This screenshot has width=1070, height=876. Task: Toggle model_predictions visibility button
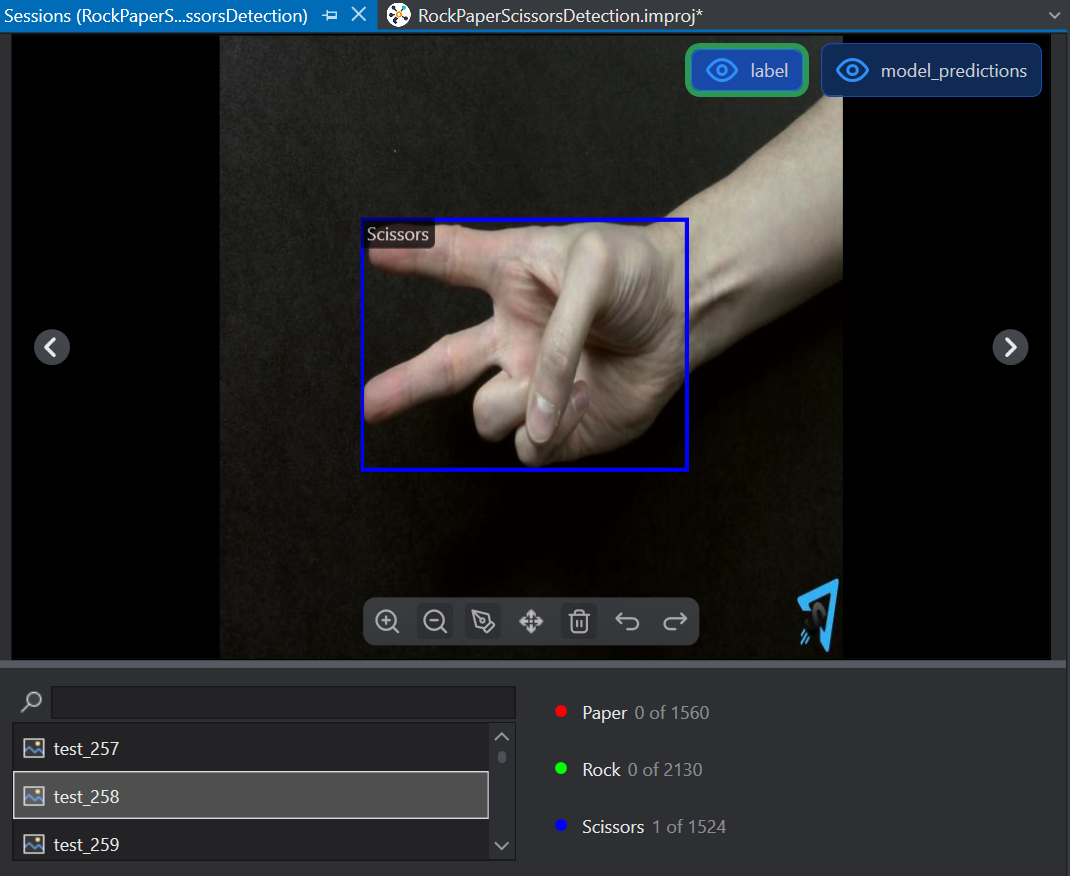click(x=931, y=70)
